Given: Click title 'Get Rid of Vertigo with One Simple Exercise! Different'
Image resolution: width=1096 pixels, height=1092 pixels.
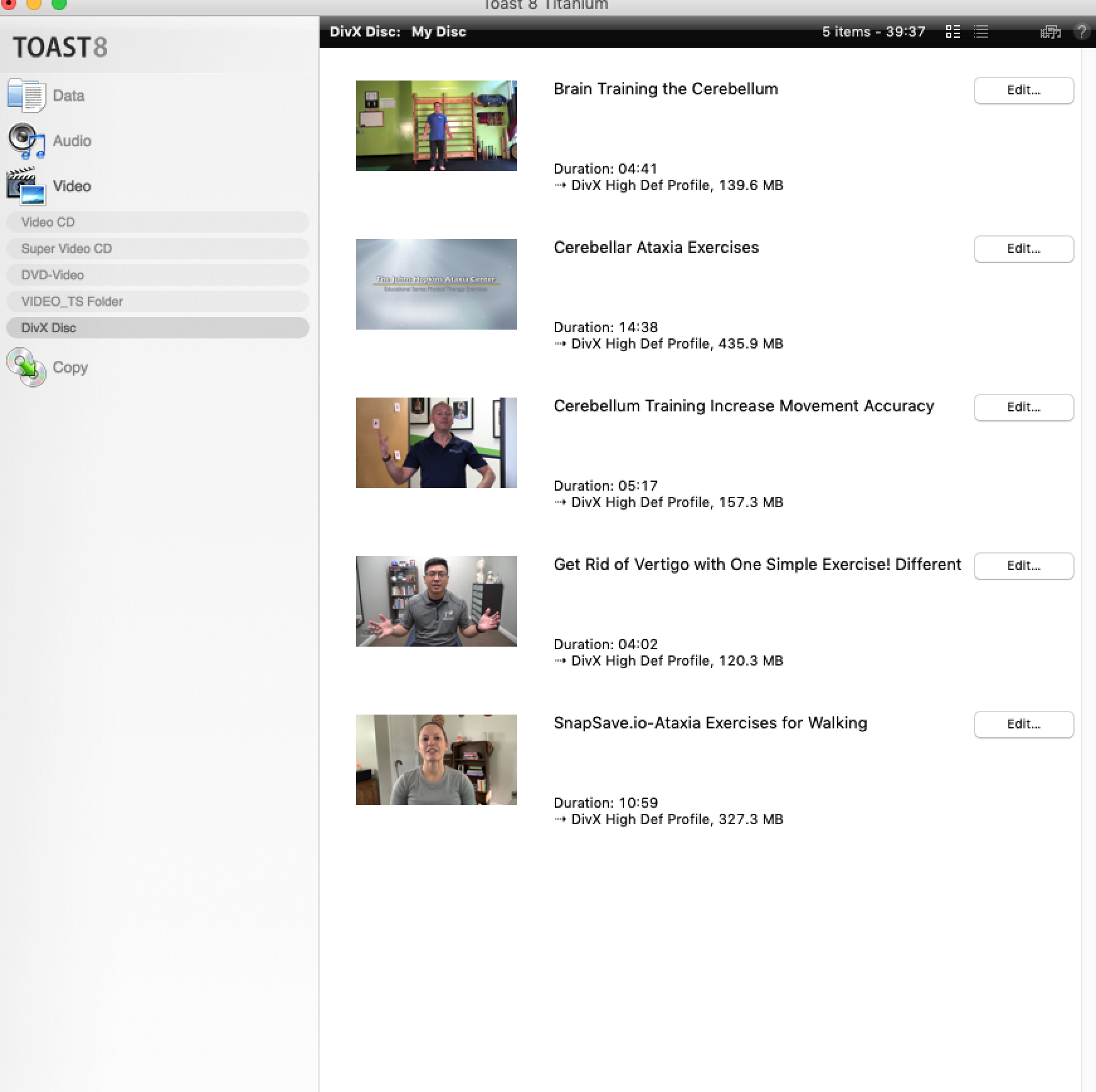Looking at the screenshot, I should [x=758, y=564].
